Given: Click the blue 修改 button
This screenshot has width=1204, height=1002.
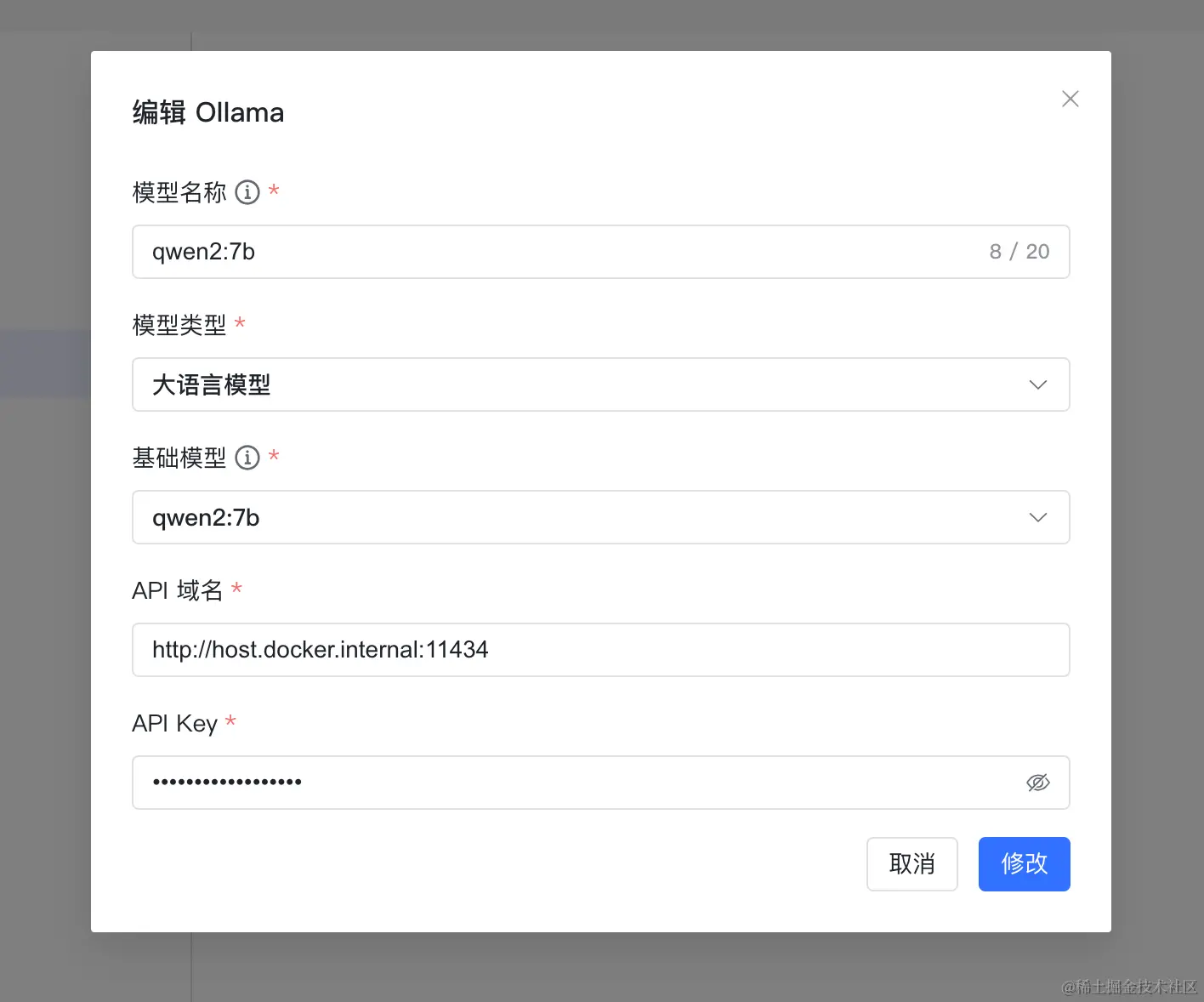Looking at the screenshot, I should point(1024,864).
